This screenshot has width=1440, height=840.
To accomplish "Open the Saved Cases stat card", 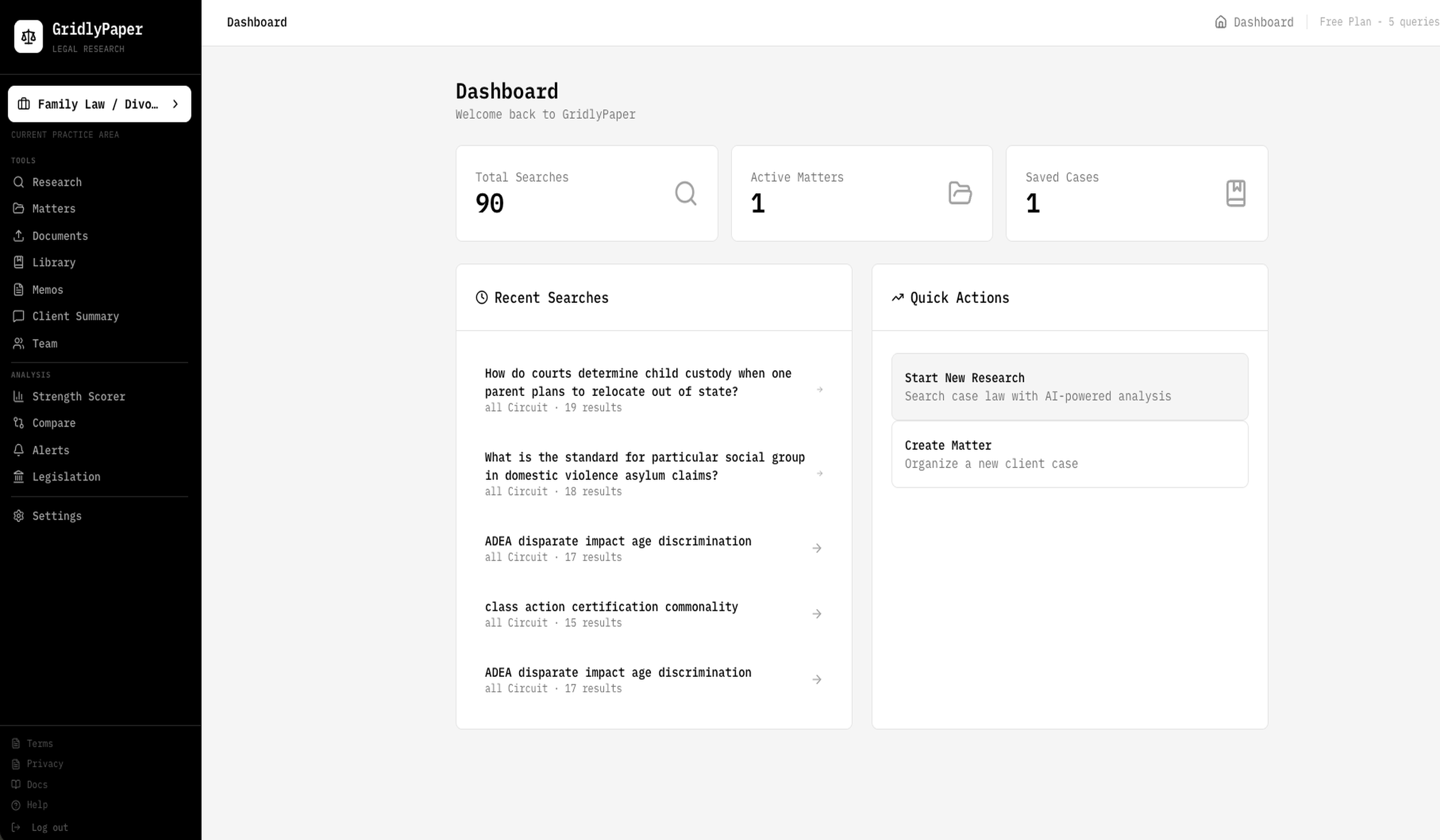I will point(1137,193).
